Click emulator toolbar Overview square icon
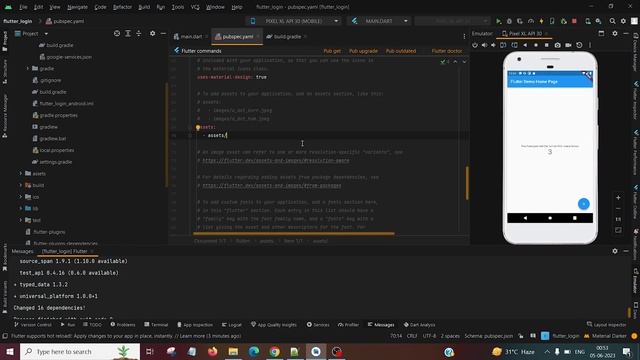 tap(547, 45)
